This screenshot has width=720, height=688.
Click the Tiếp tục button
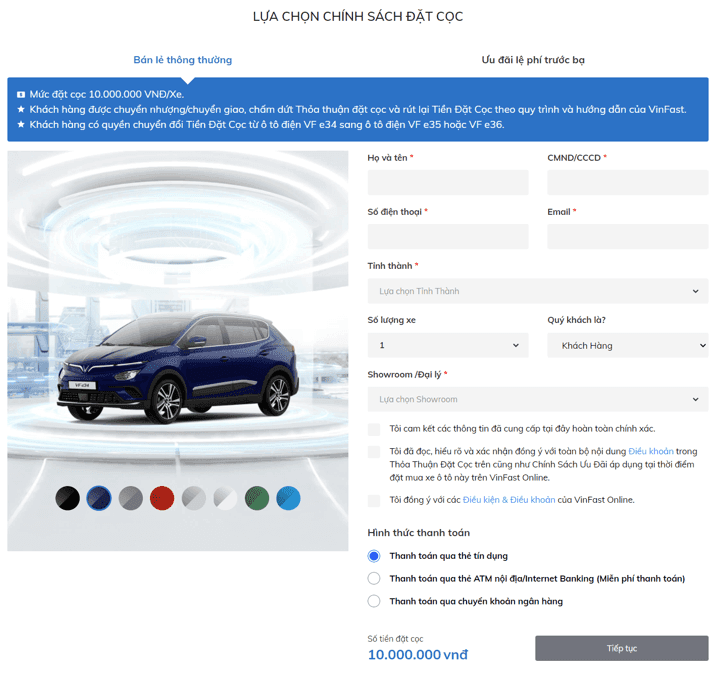coord(621,649)
